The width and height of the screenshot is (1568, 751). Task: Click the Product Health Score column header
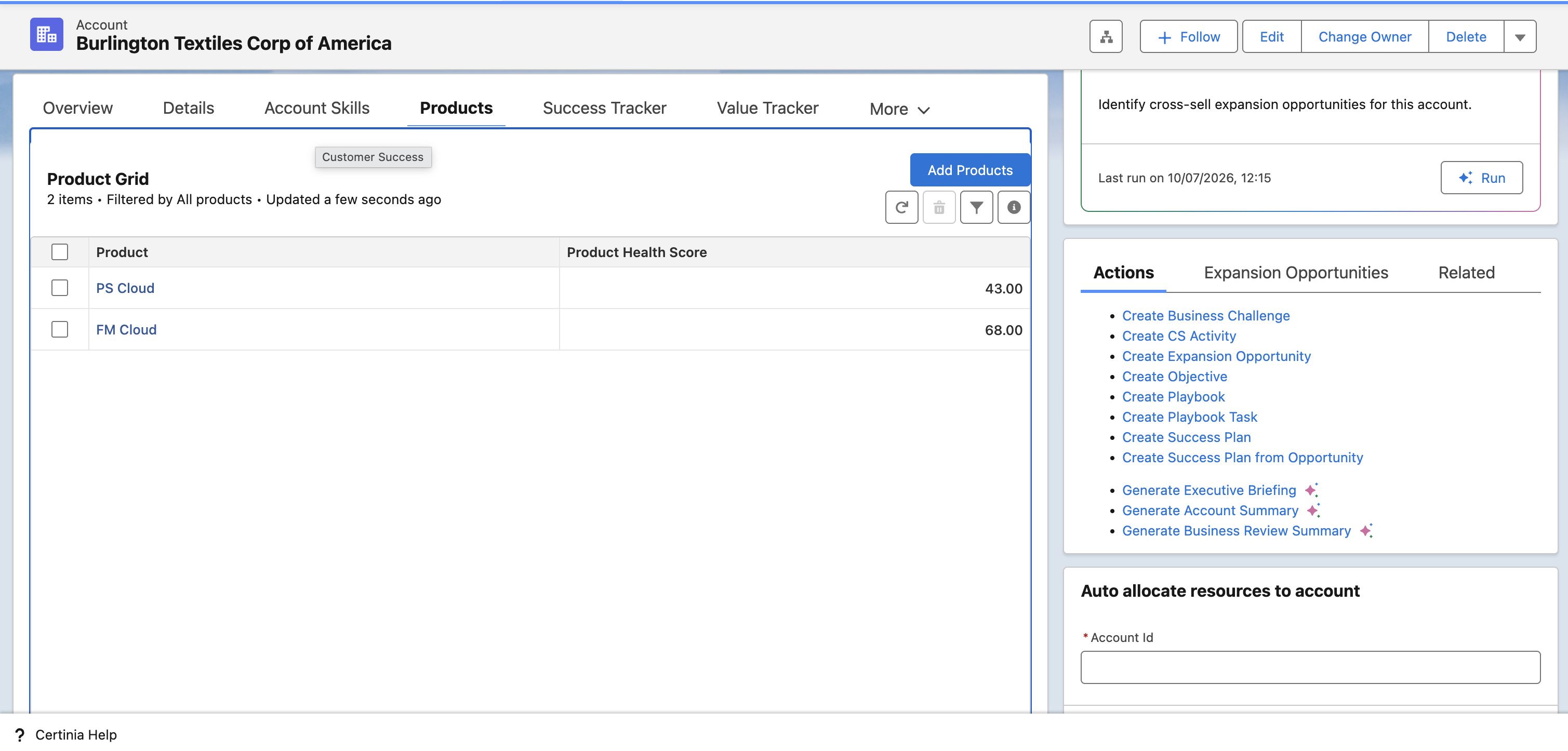click(794, 252)
